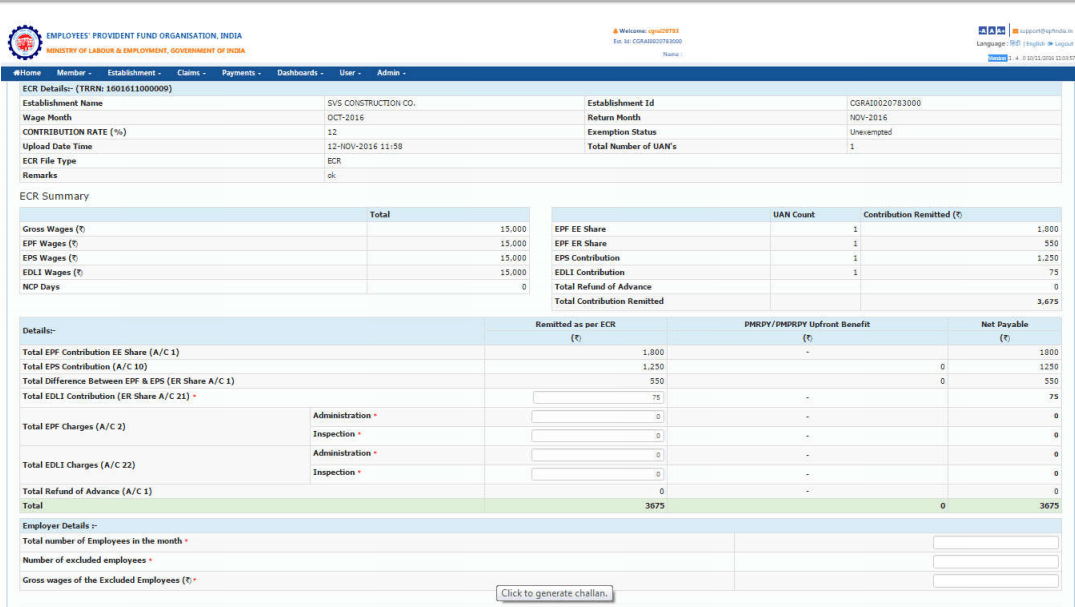Click EPS Contribution remitted amount 1,250
This screenshot has width=1075, height=607.
click(x=1048, y=258)
